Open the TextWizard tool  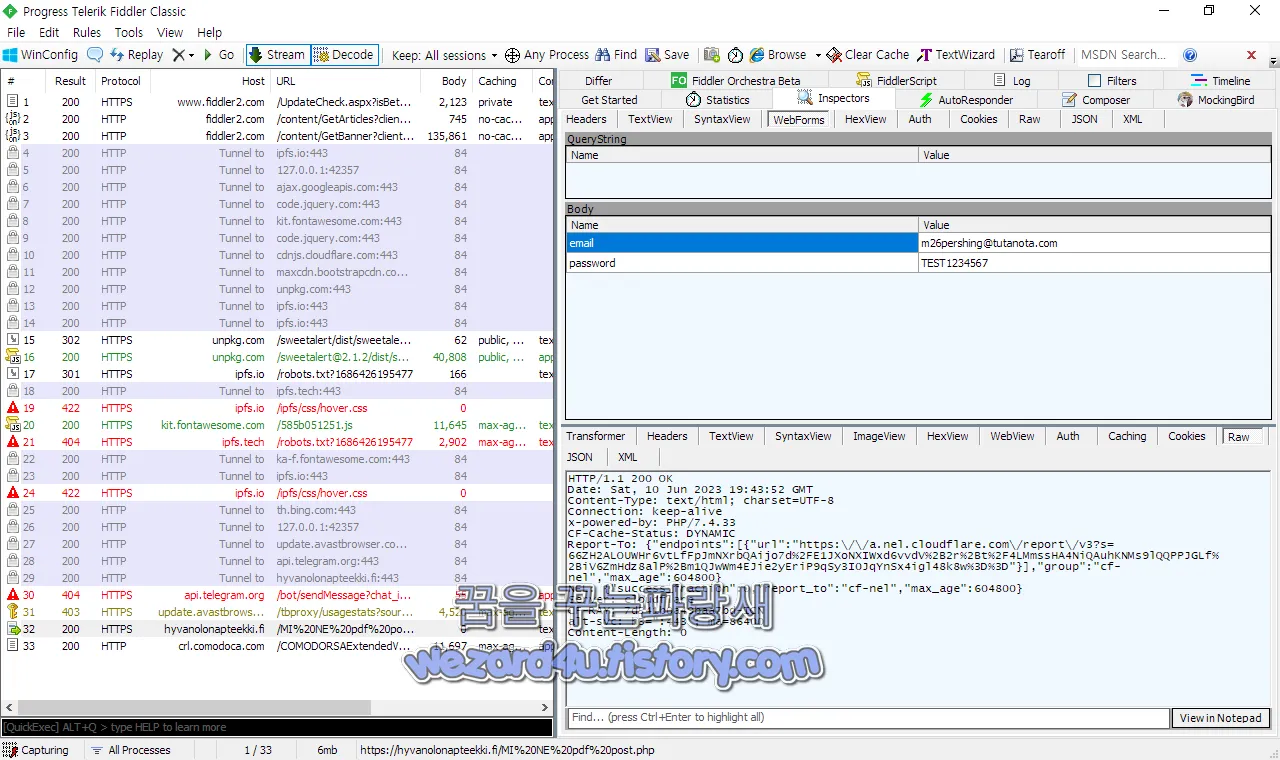pos(957,55)
